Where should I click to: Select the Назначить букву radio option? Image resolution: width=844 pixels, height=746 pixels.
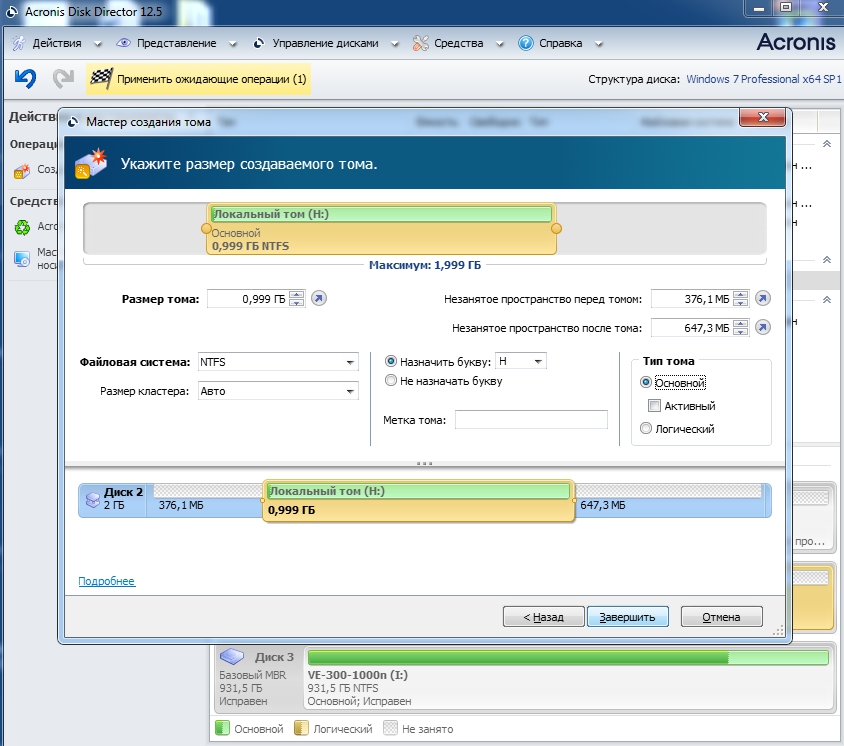[391, 361]
